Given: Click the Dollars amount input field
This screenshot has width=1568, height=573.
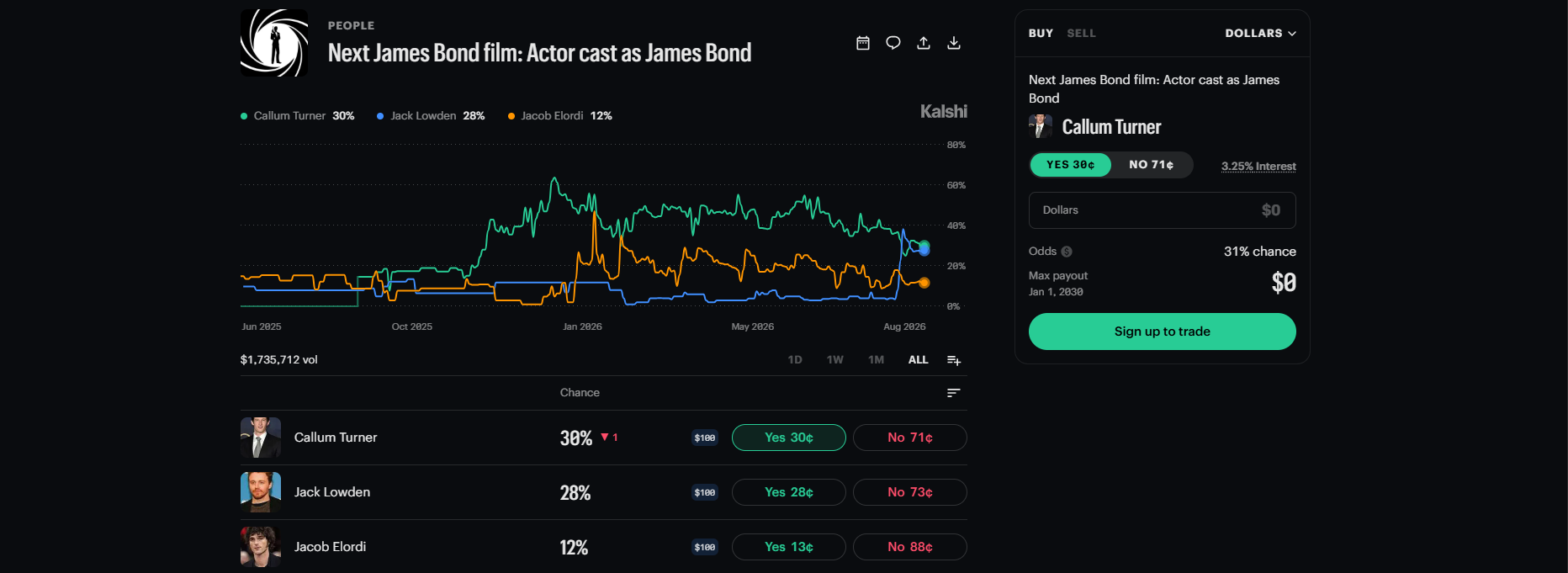Looking at the screenshot, I should tap(1162, 210).
